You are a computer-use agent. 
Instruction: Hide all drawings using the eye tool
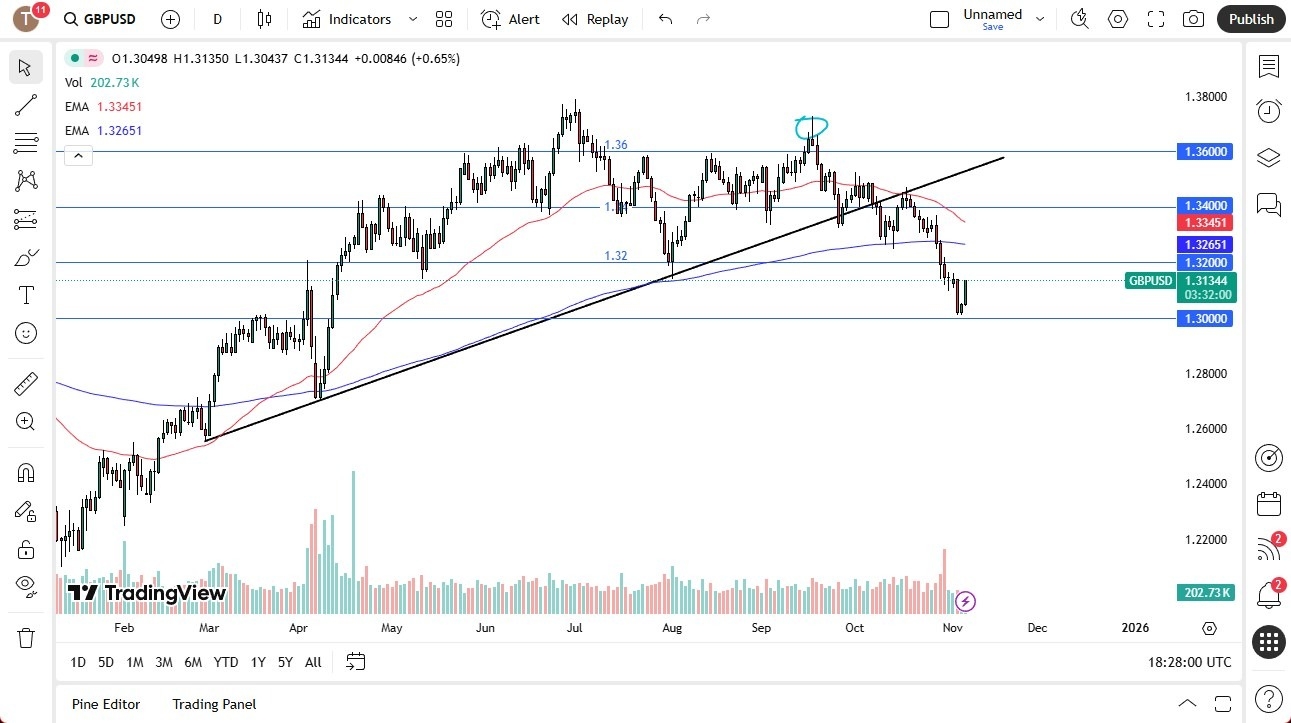coord(26,588)
